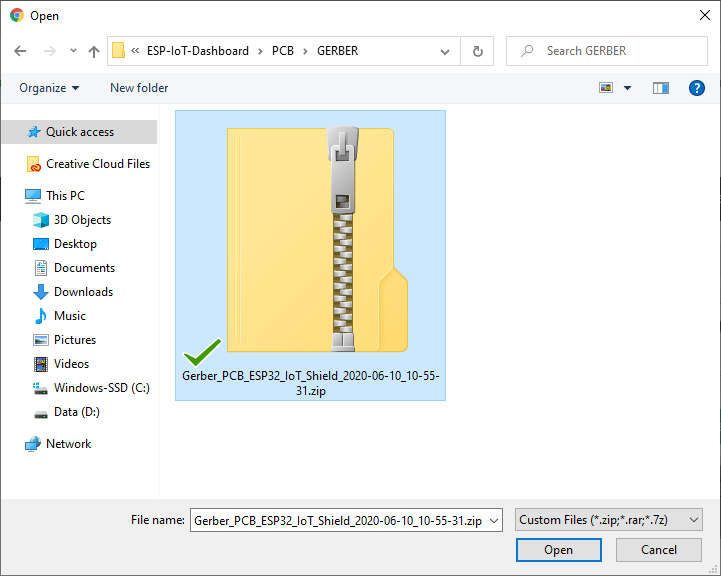The image size is (721, 576).
Task: Open the PCB breadcrumb folder
Action: [x=283, y=51]
